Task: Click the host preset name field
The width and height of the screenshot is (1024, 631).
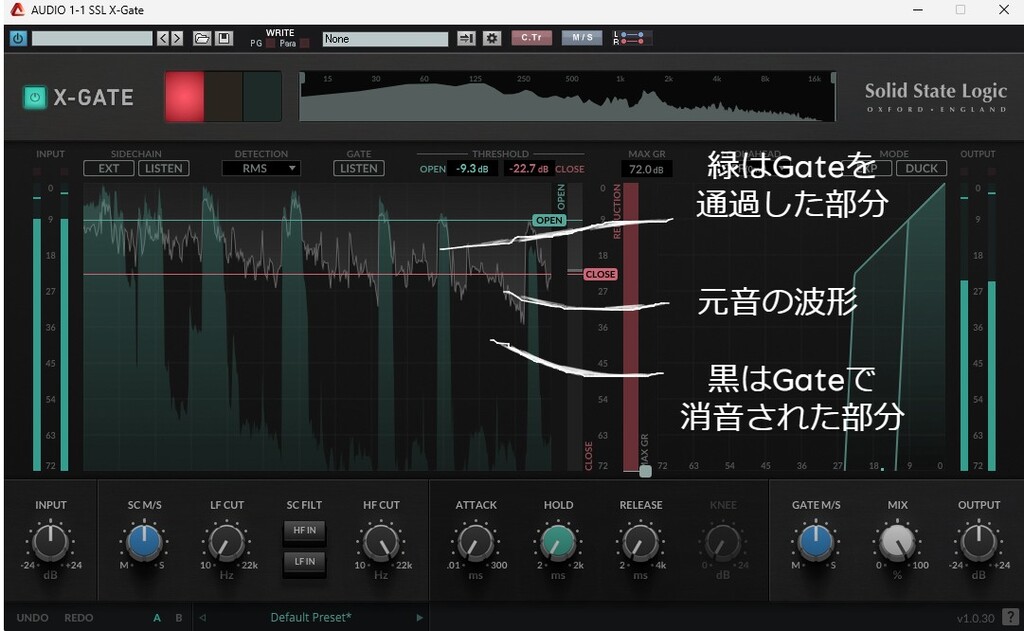Action: [92, 39]
